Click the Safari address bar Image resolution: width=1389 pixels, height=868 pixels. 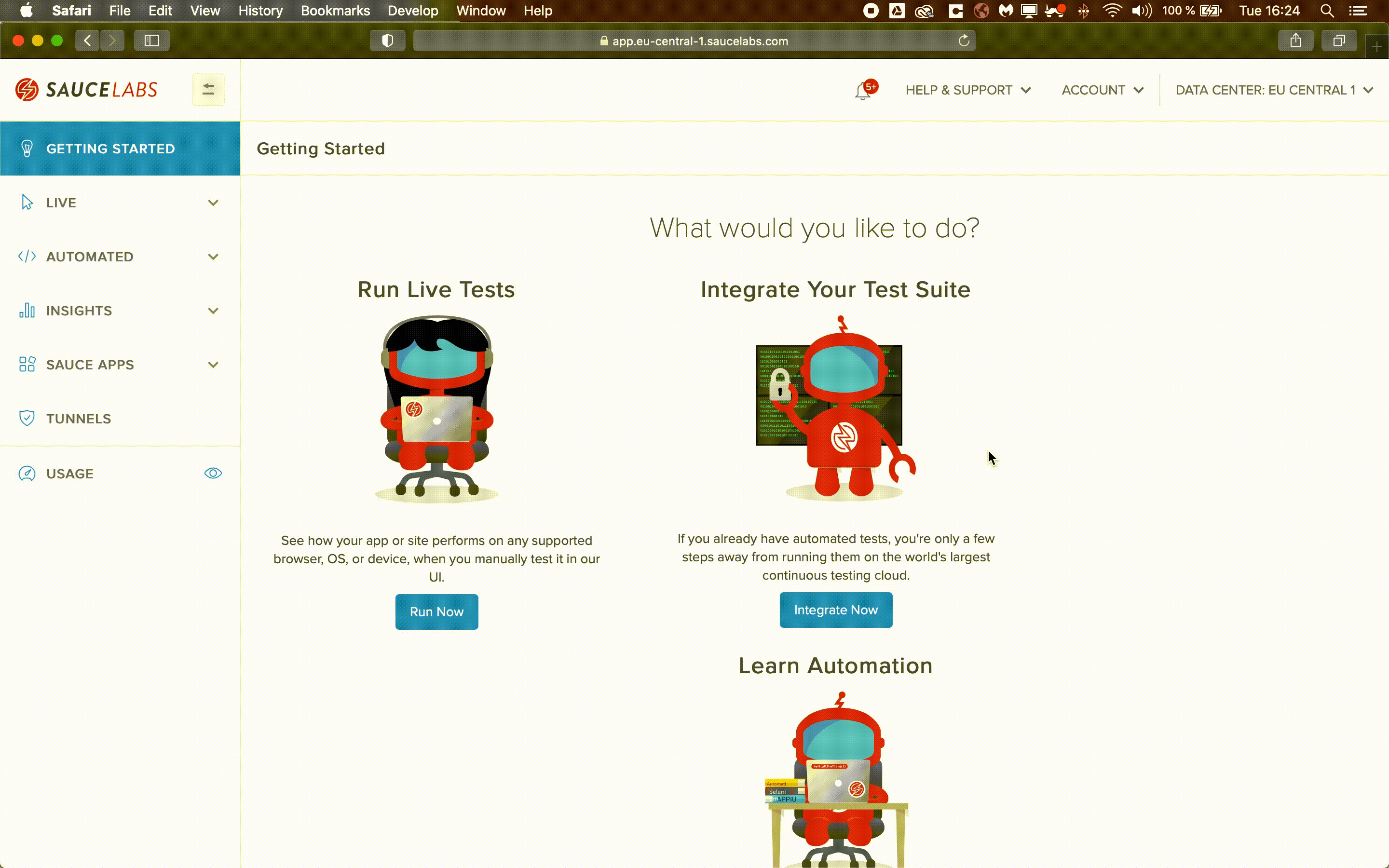(694, 41)
